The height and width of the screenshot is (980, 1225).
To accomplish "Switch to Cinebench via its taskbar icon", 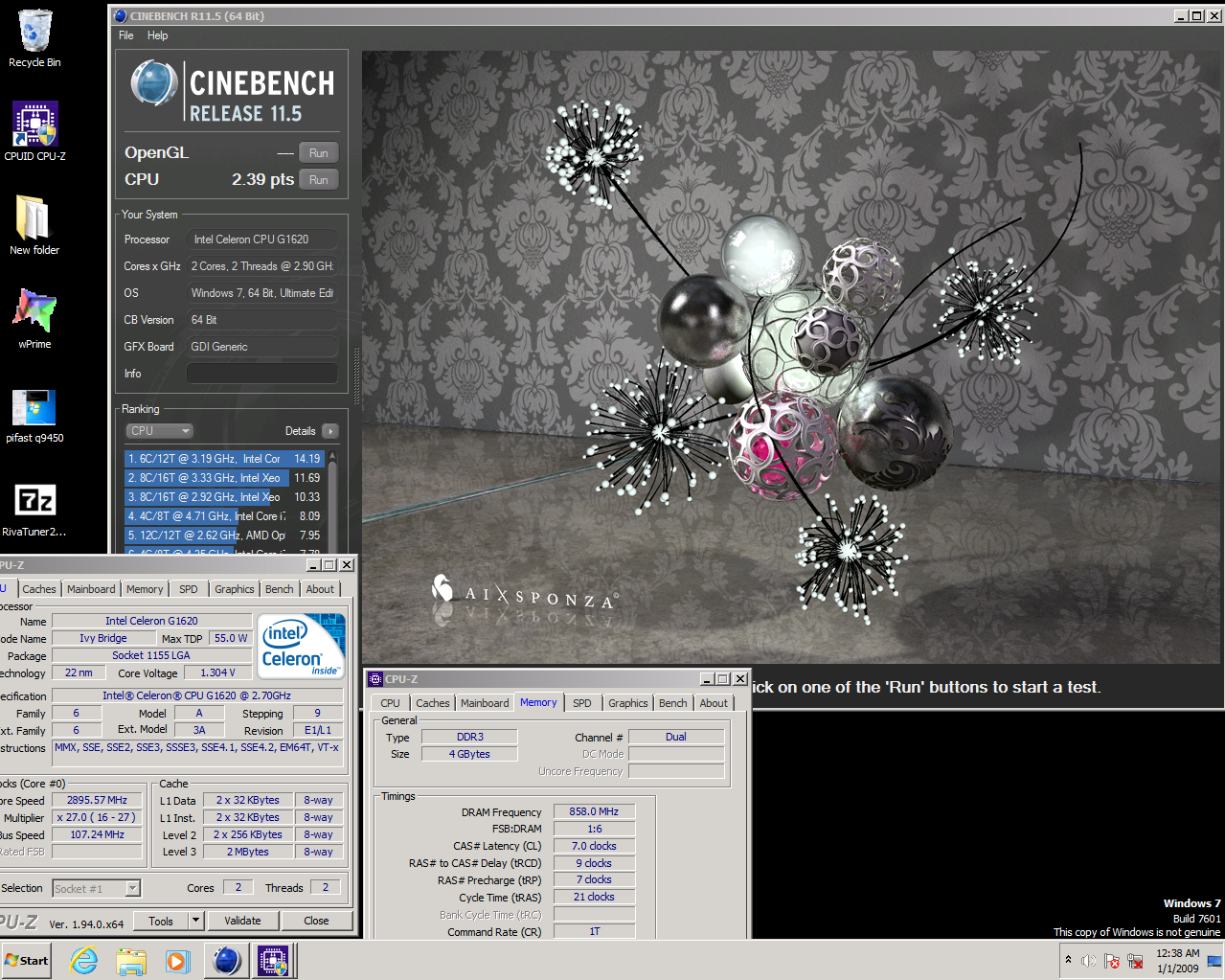I will (227, 961).
